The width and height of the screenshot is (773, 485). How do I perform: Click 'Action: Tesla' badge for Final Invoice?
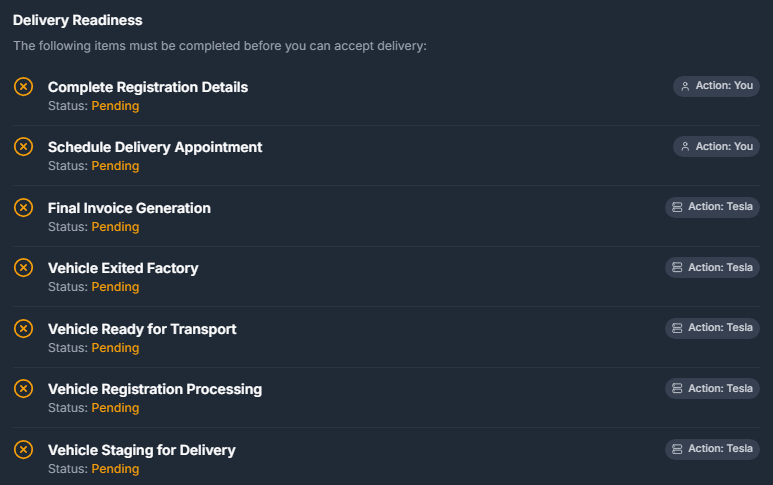[712, 207]
